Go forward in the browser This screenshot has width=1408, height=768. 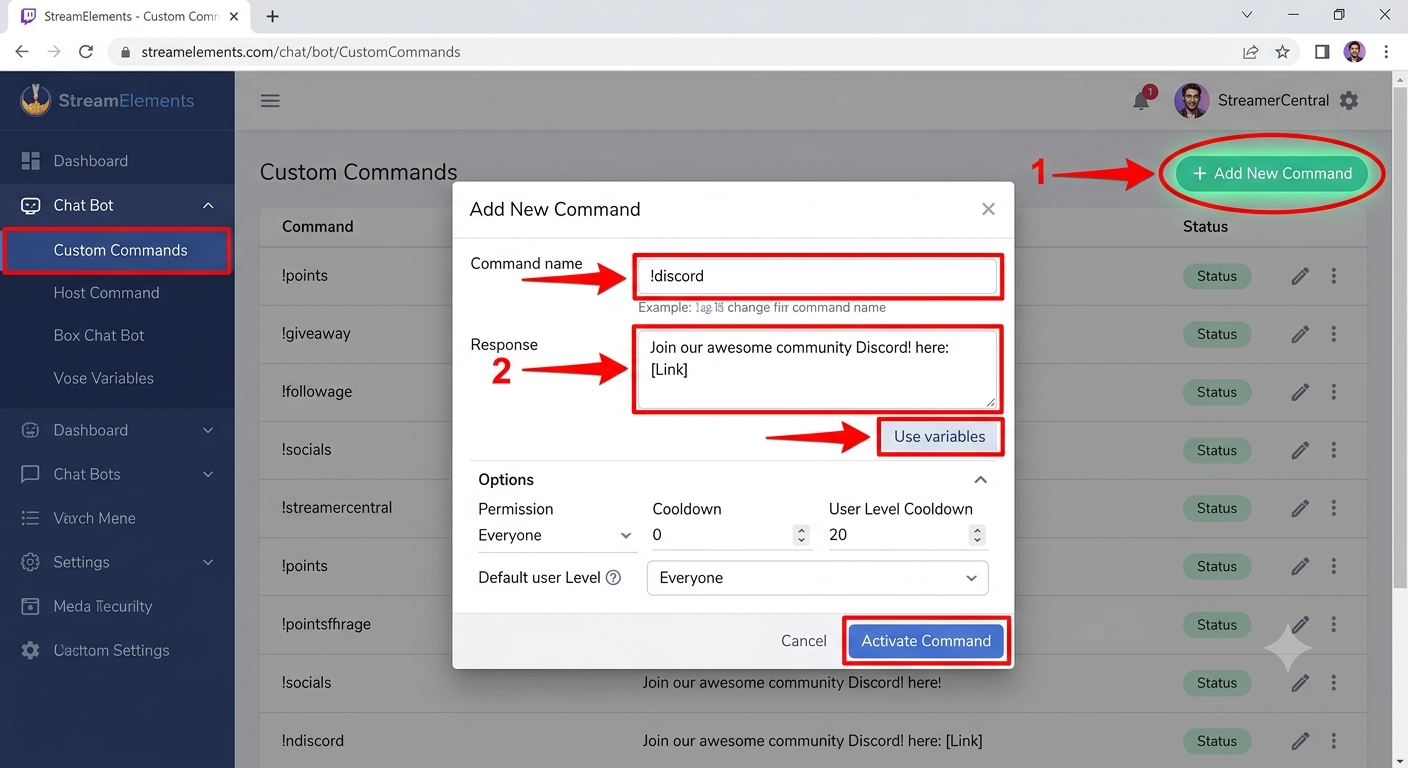54,52
